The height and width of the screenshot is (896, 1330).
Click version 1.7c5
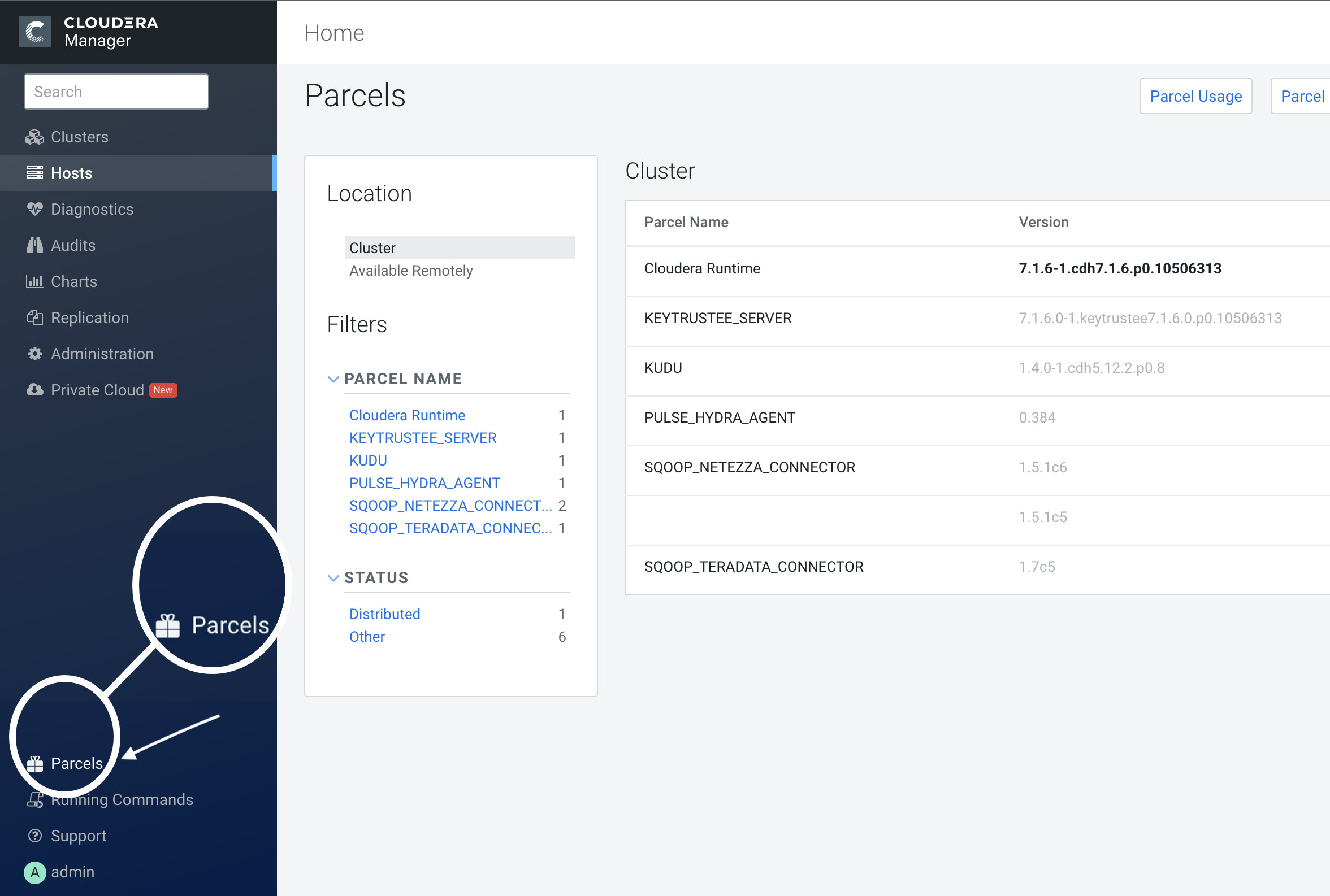pyautogui.click(x=1037, y=566)
